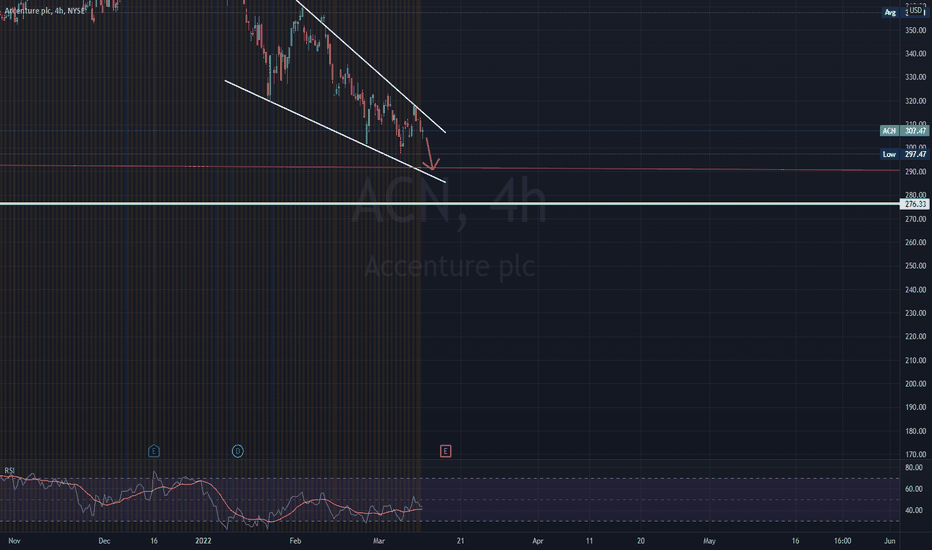Viewport: 932px width, 550px height.
Task: Click the dividend D marker
Action: [238, 451]
